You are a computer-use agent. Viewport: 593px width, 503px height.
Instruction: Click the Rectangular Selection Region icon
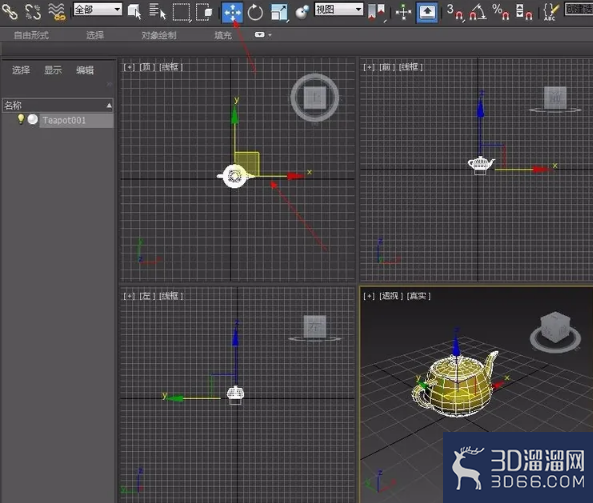pos(181,12)
